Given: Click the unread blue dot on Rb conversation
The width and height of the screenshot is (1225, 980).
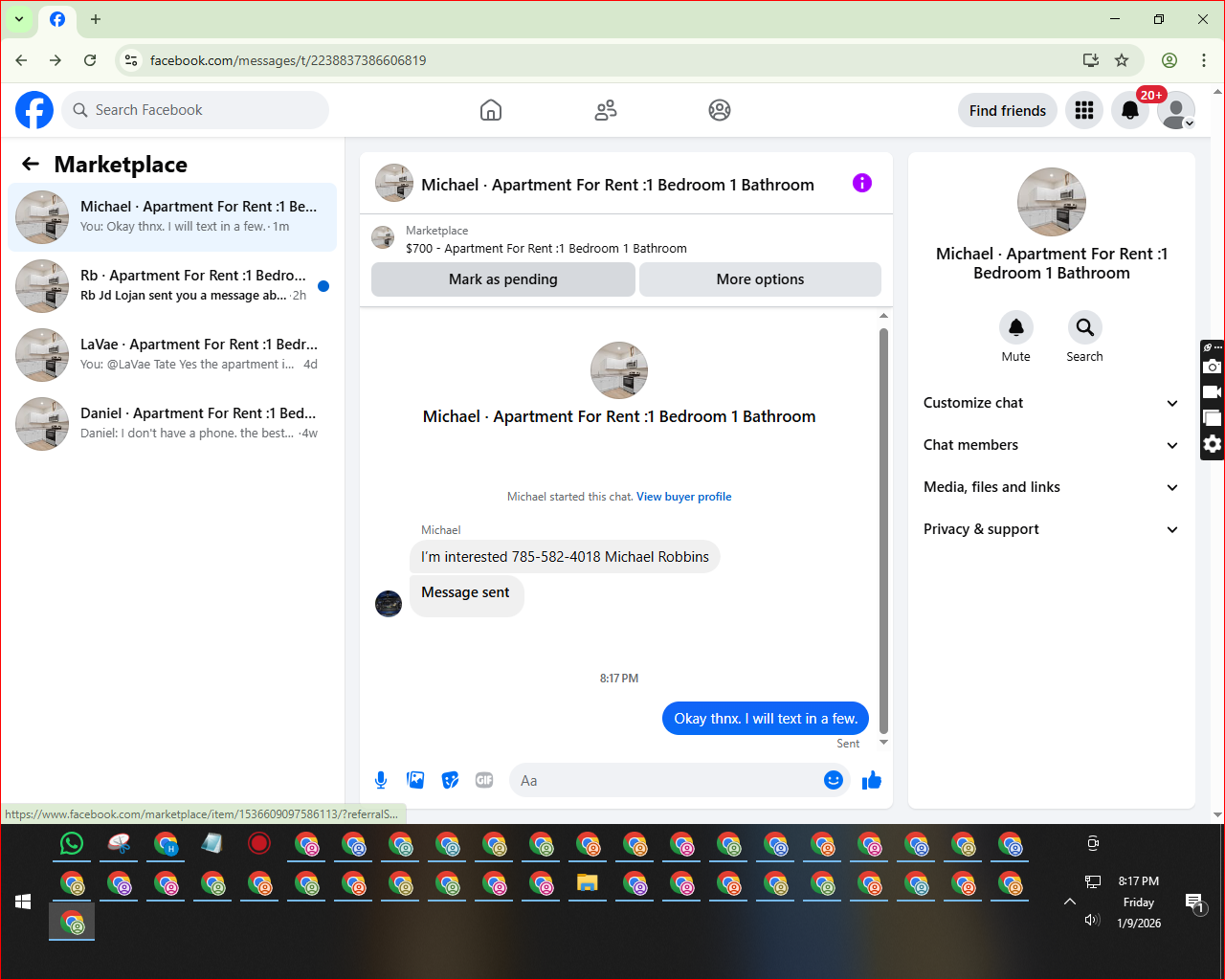Looking at the screenshot, I should (x=323, y=286).
